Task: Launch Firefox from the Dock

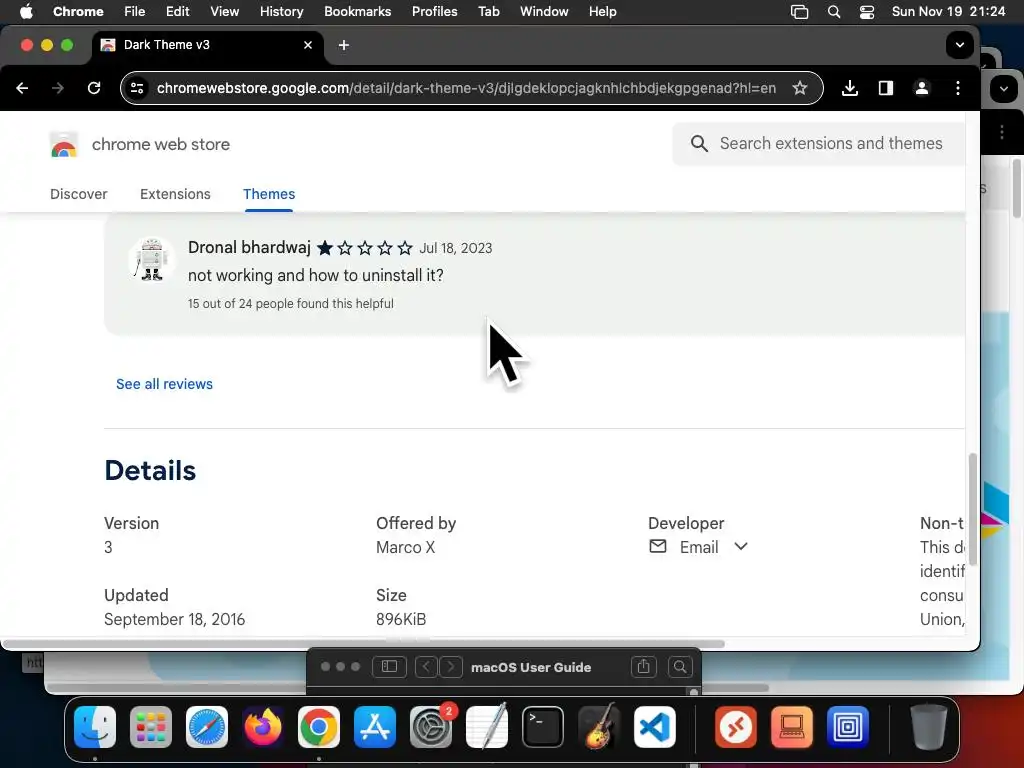Action: [x=263, y=727]
